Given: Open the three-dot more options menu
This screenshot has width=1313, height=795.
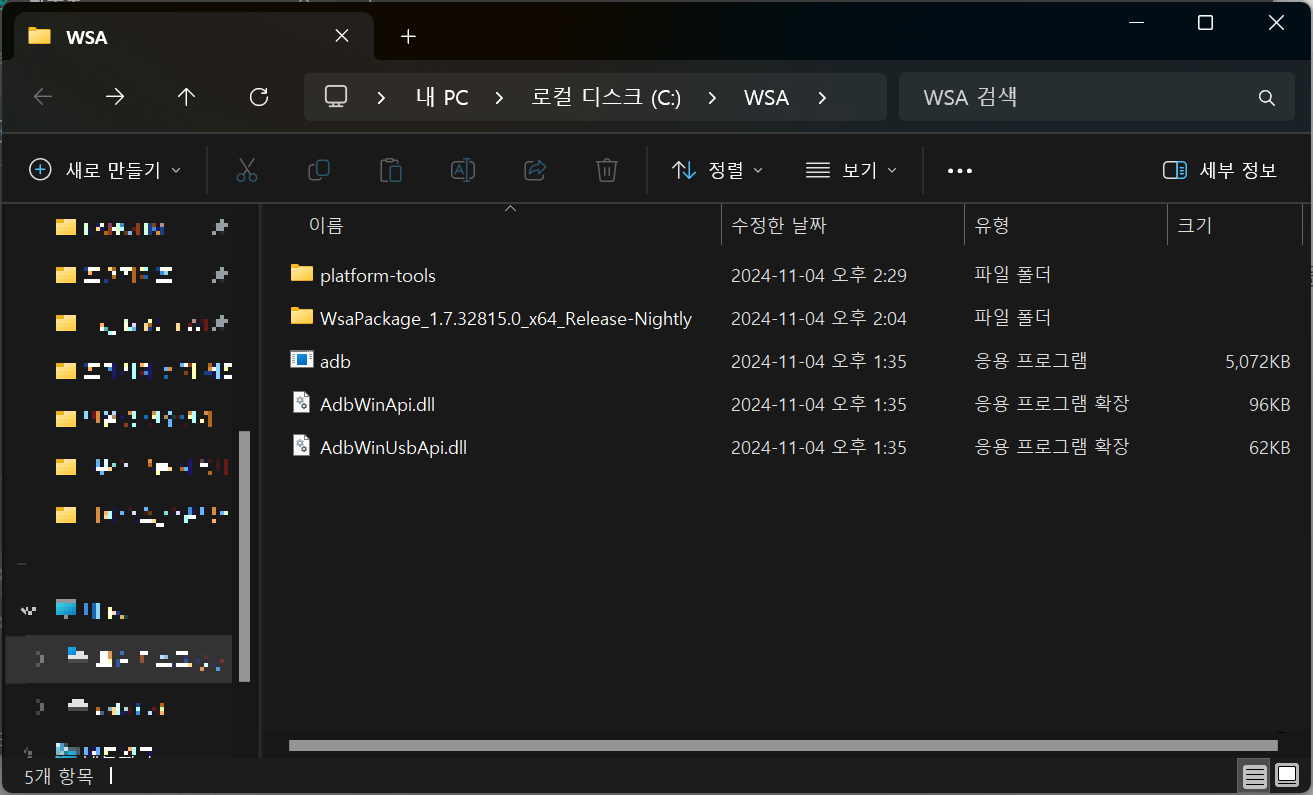Looking at the screenshot, I should click(x=960, y=171).
